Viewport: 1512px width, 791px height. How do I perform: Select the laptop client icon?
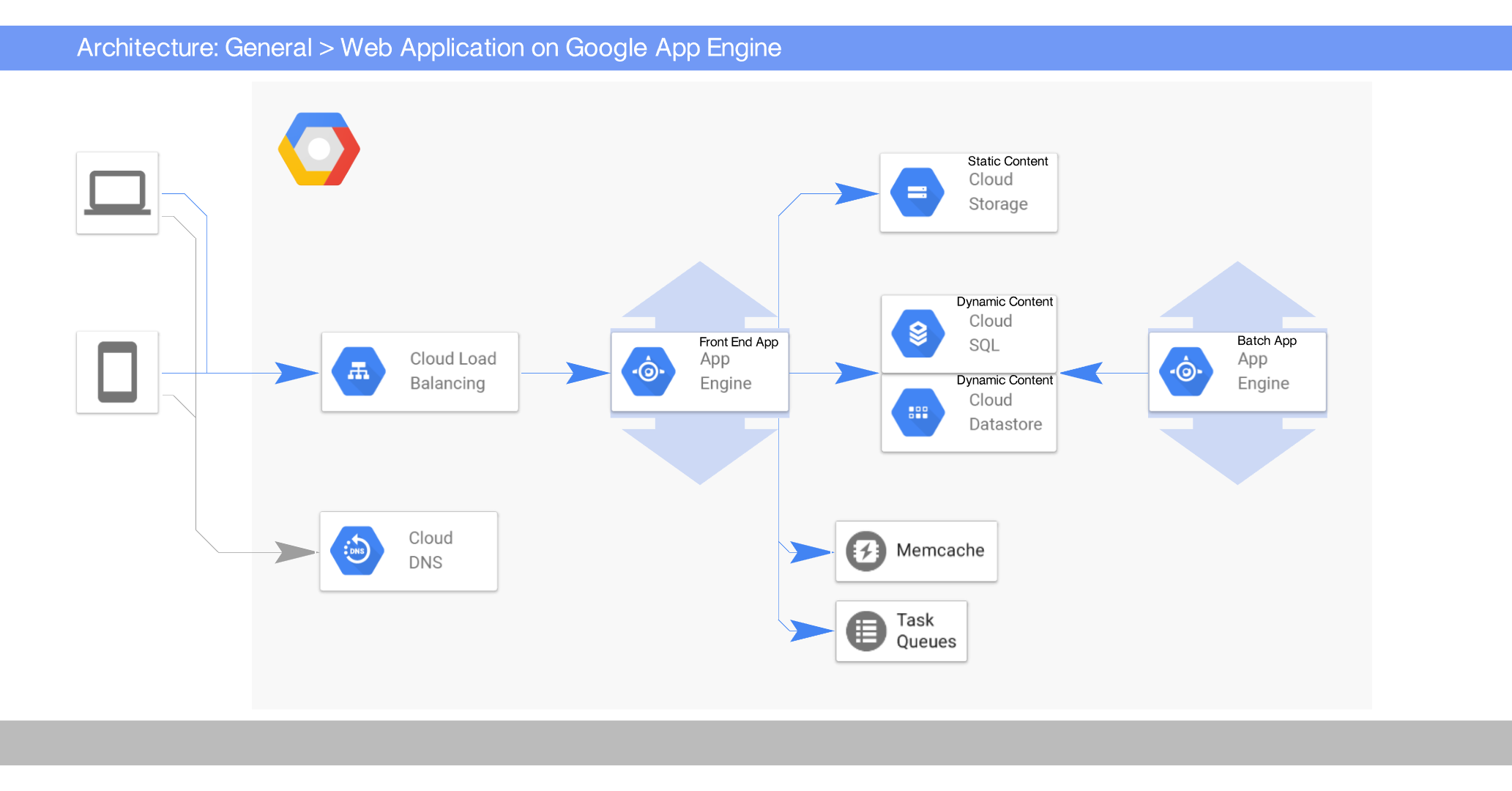[x=117, y=193]
